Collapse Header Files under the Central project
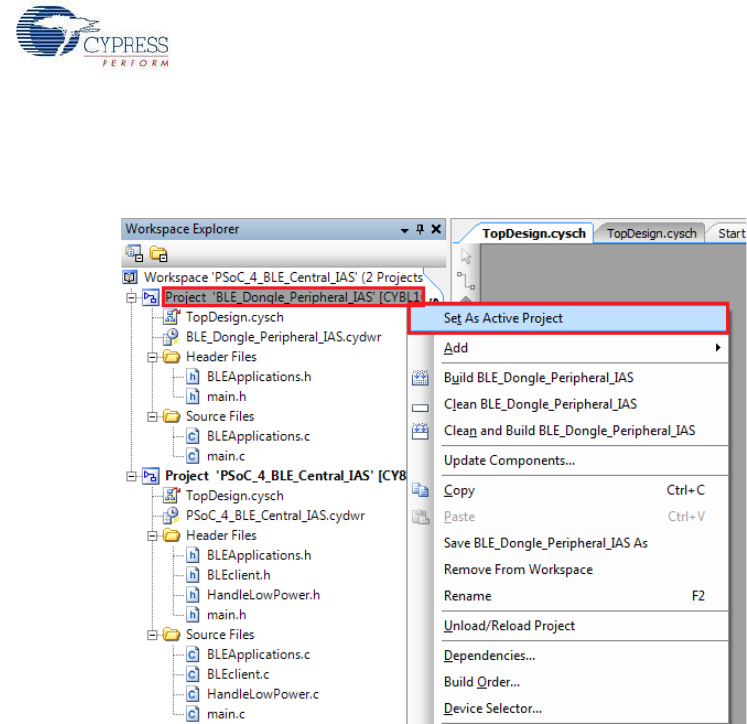This screenshot has width=747, height=724. [x=152, y=536]
